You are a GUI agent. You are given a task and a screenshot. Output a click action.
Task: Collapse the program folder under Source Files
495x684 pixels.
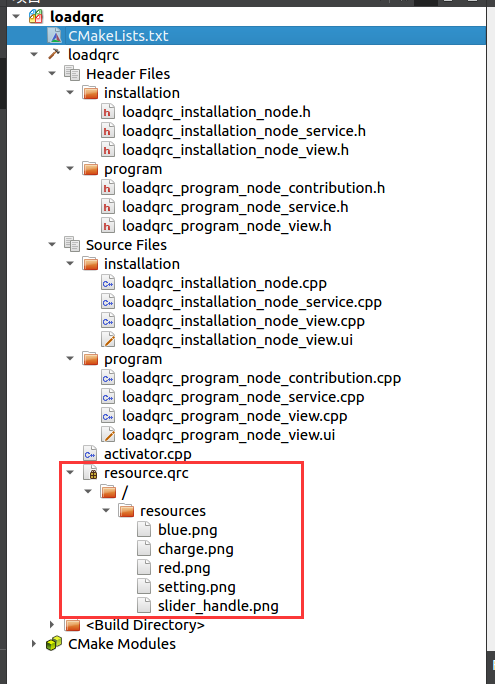[x=70, y=359]
